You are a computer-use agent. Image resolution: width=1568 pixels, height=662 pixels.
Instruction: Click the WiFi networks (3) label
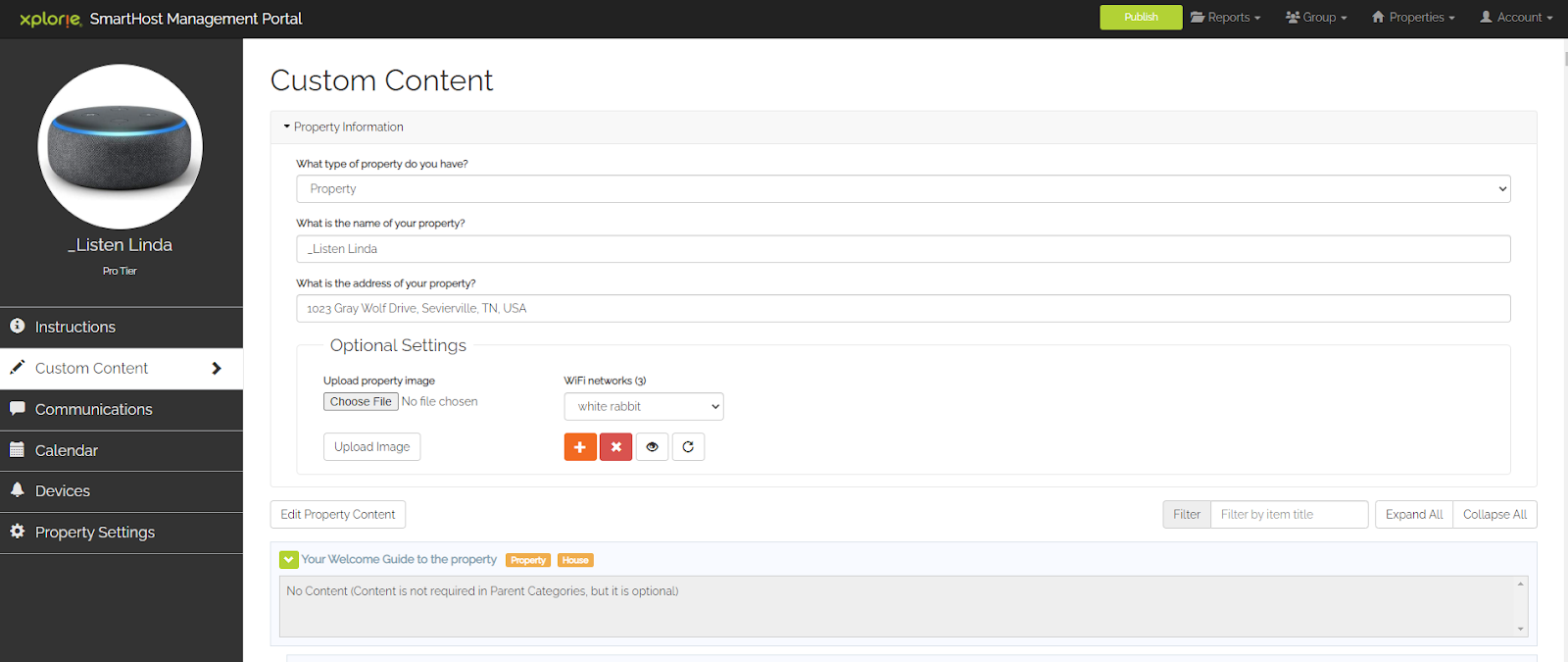coord(605,381)
